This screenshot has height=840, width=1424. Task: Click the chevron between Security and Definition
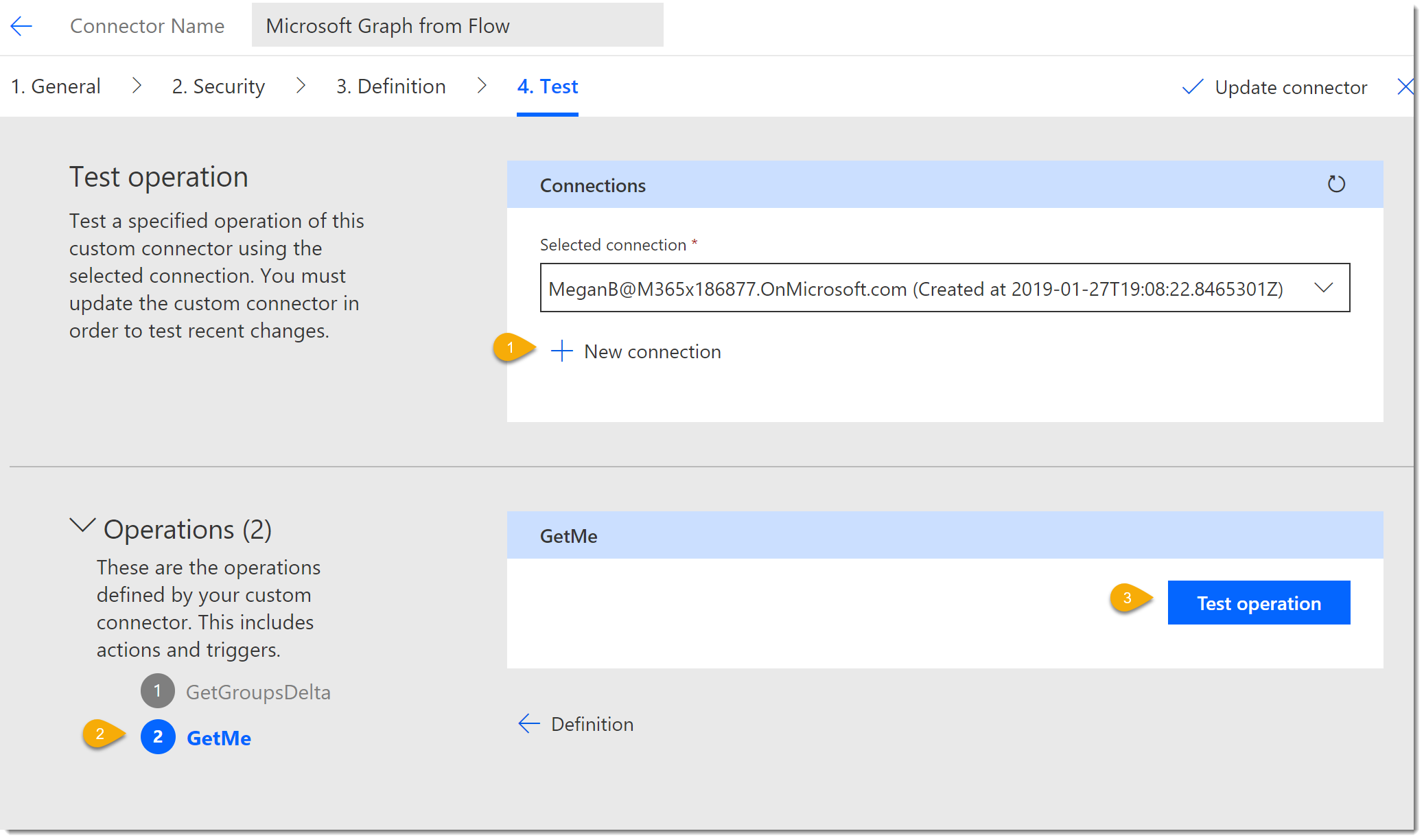point(301,86)
